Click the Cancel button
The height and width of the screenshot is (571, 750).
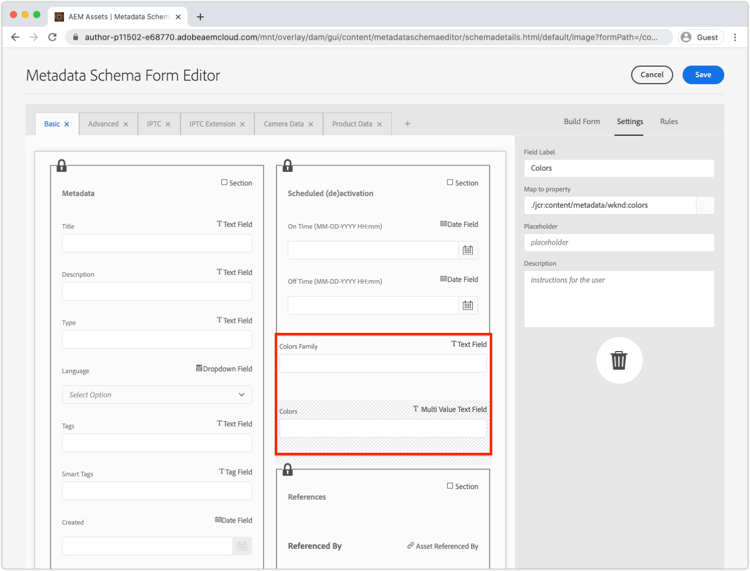pos(651,75)
